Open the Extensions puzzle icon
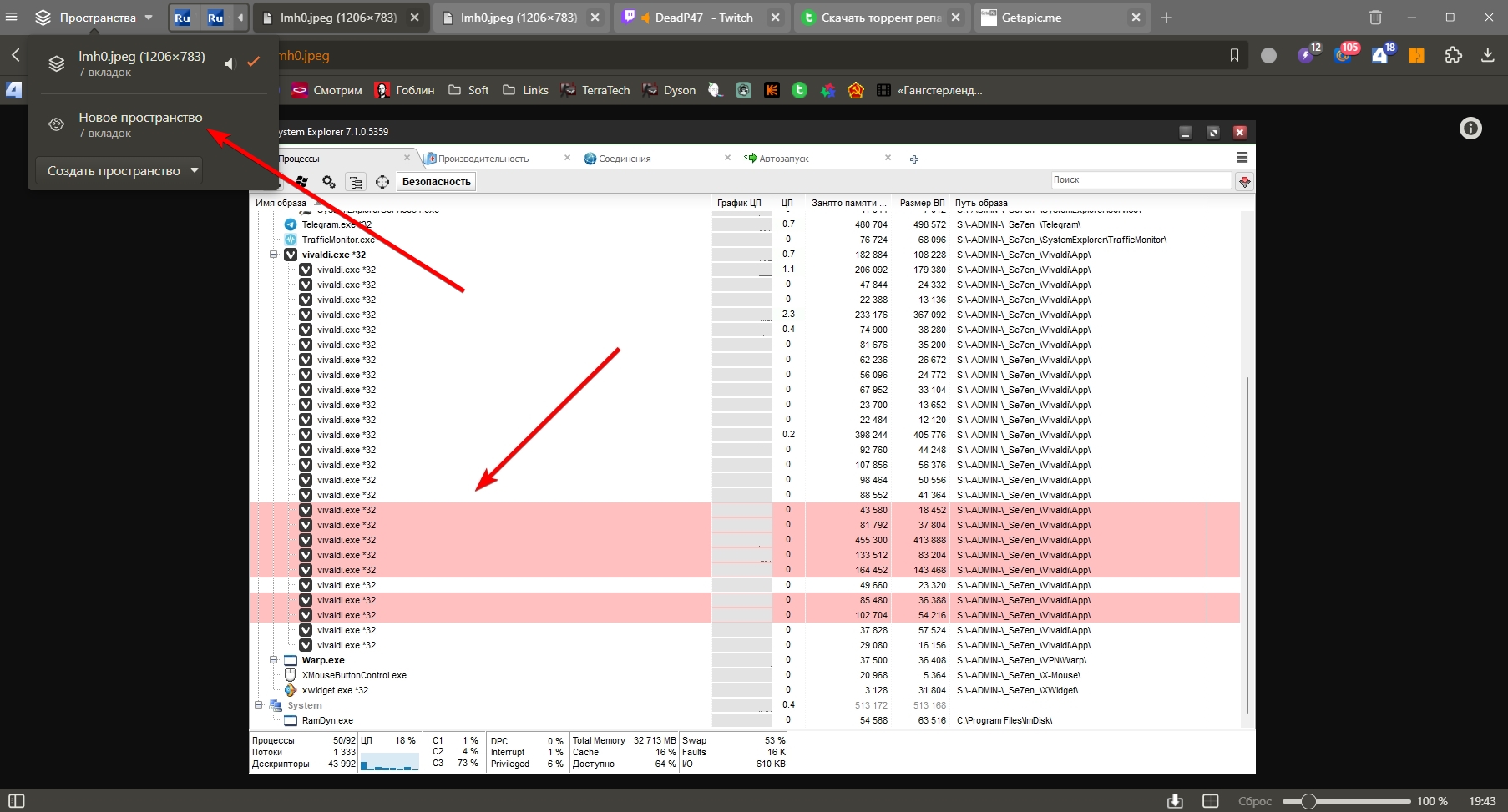 pyautogui.click(x=1453, y=55)
